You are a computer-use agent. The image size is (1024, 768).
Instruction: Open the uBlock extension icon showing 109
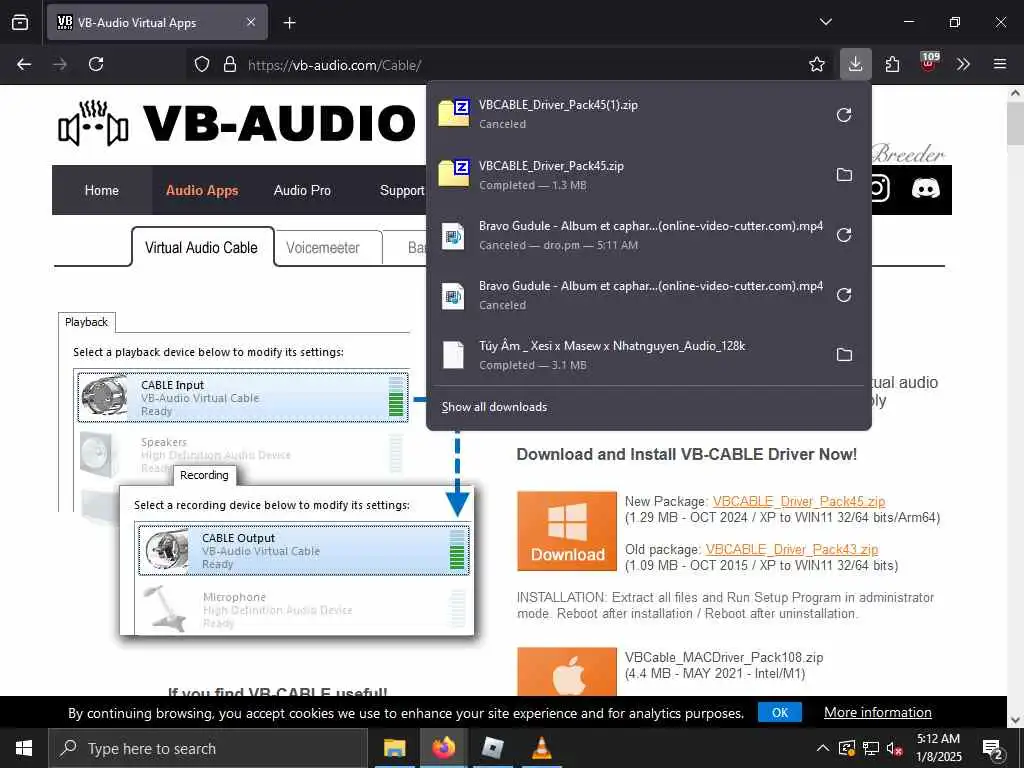point(929,62)
